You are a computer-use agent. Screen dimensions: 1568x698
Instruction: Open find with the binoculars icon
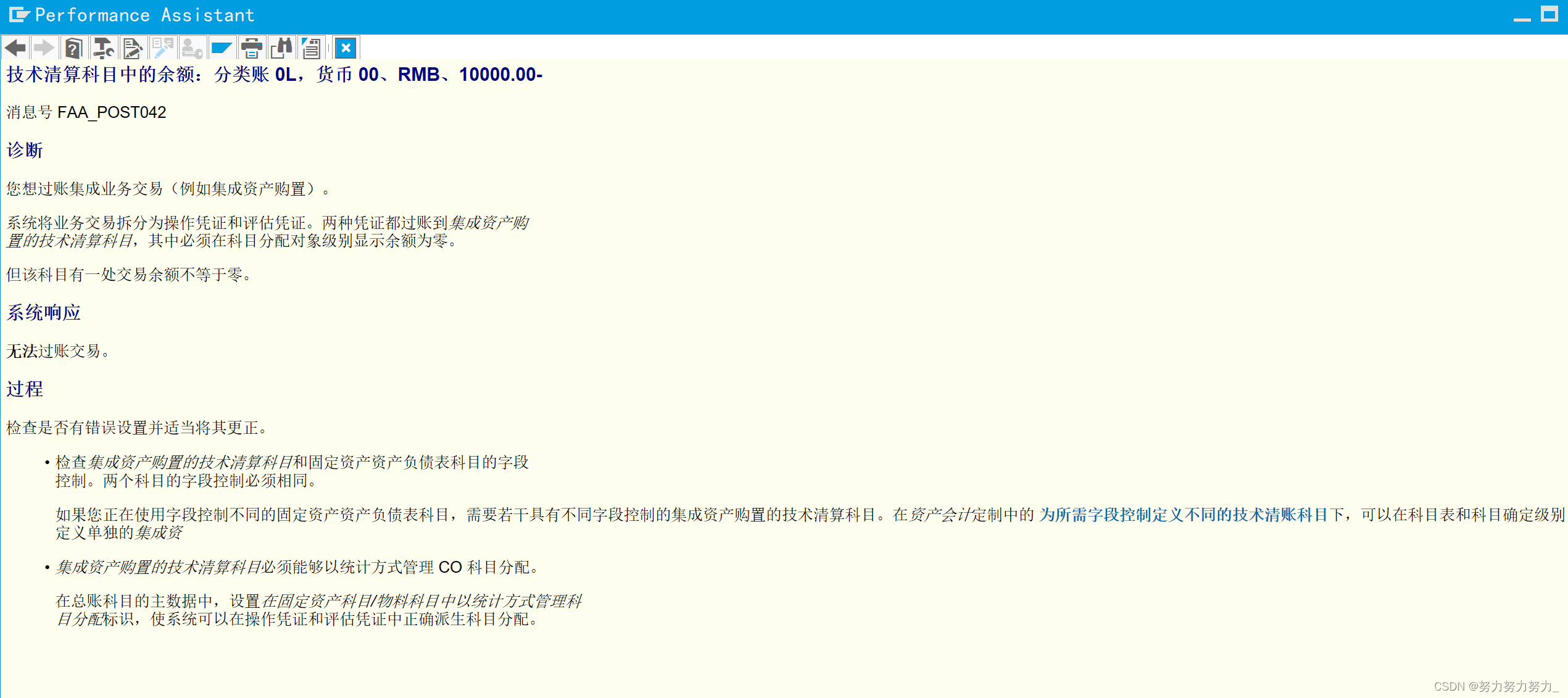point(281,48)
